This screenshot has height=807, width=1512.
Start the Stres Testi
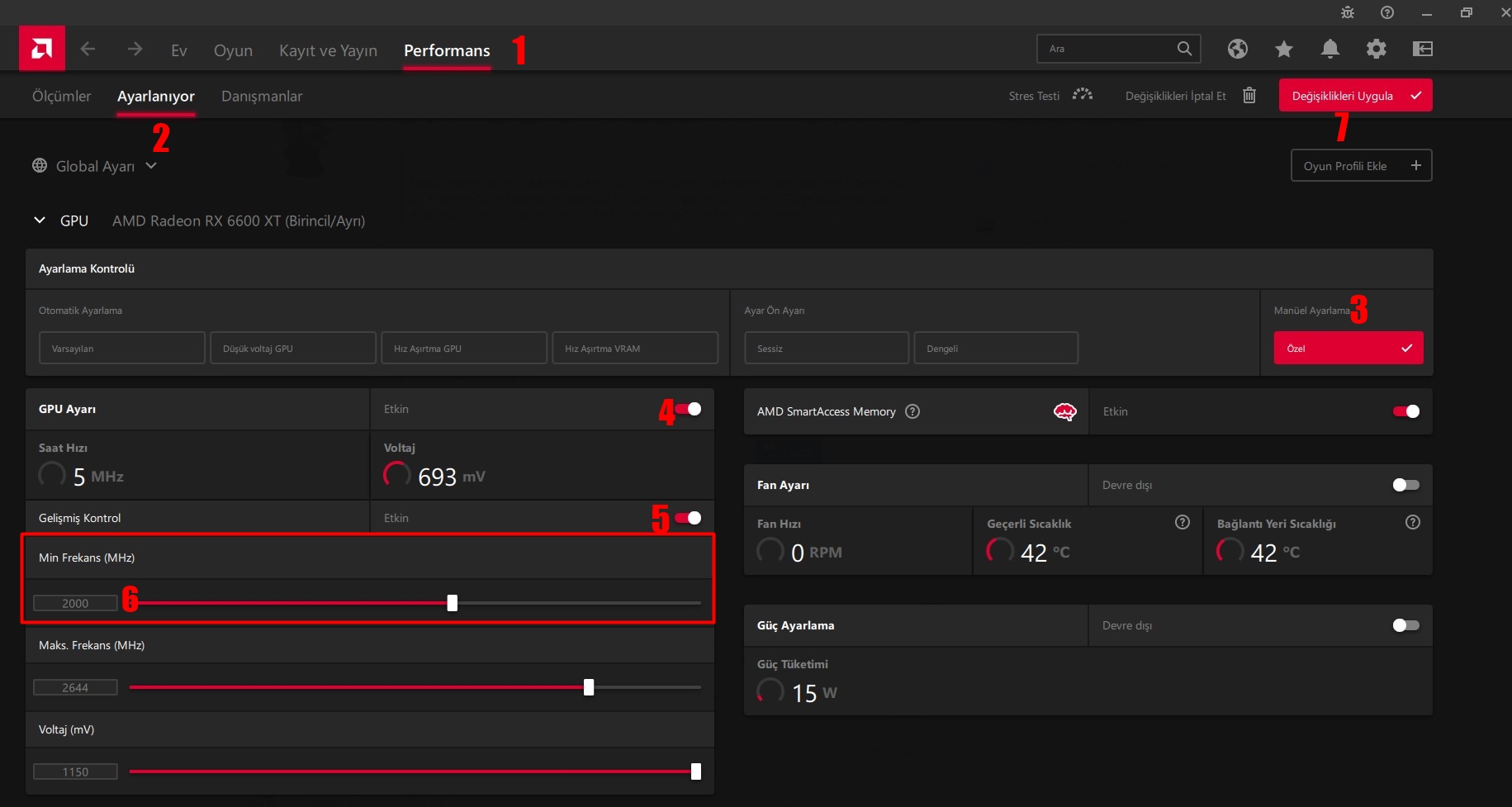pyautogui.click(x=1034, y=96)
